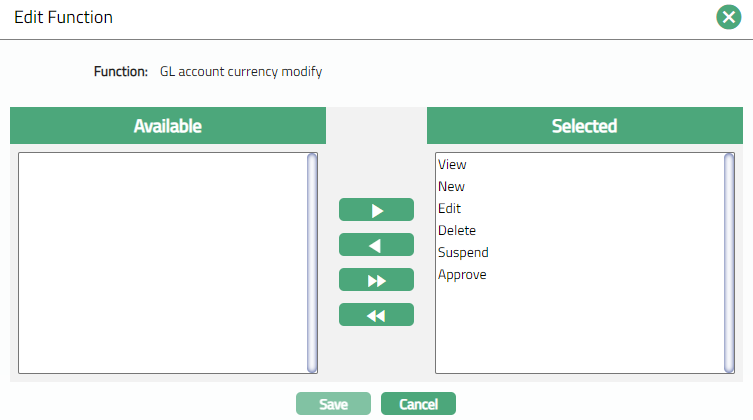This screenshot has height=420, width=753.
Task: Click the double left-arrow remove-all button
Action: click(x=376, y=315)
